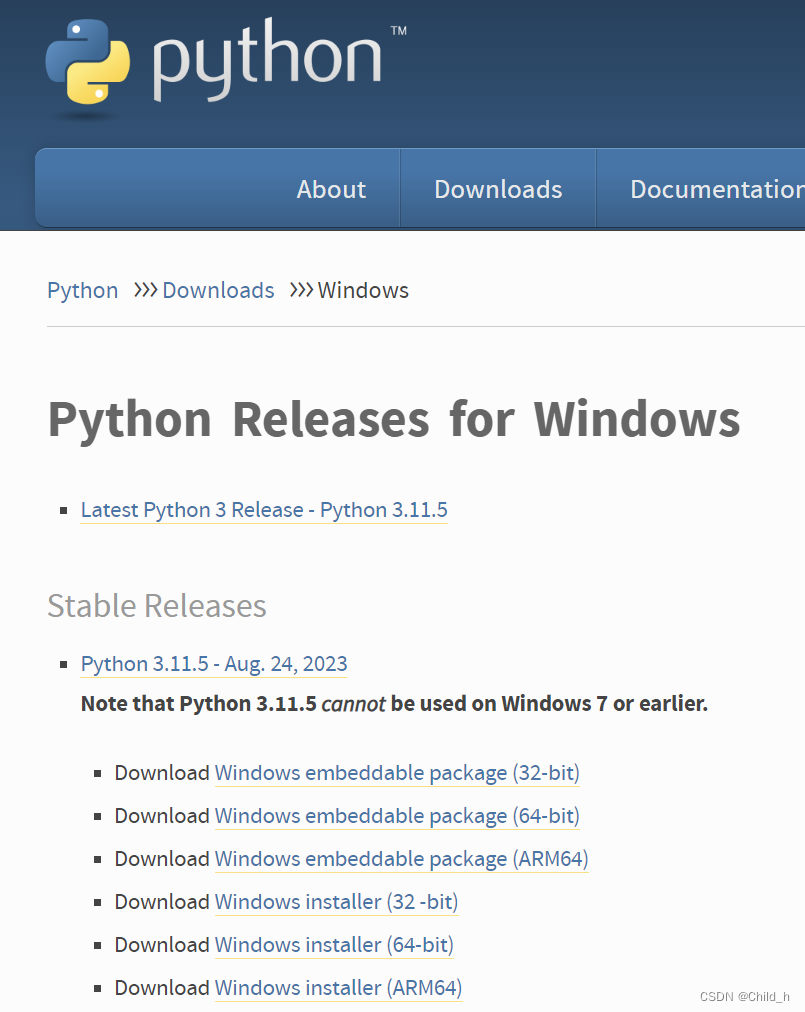Open the Downloads navigation menu

click(x=498, y=189)
